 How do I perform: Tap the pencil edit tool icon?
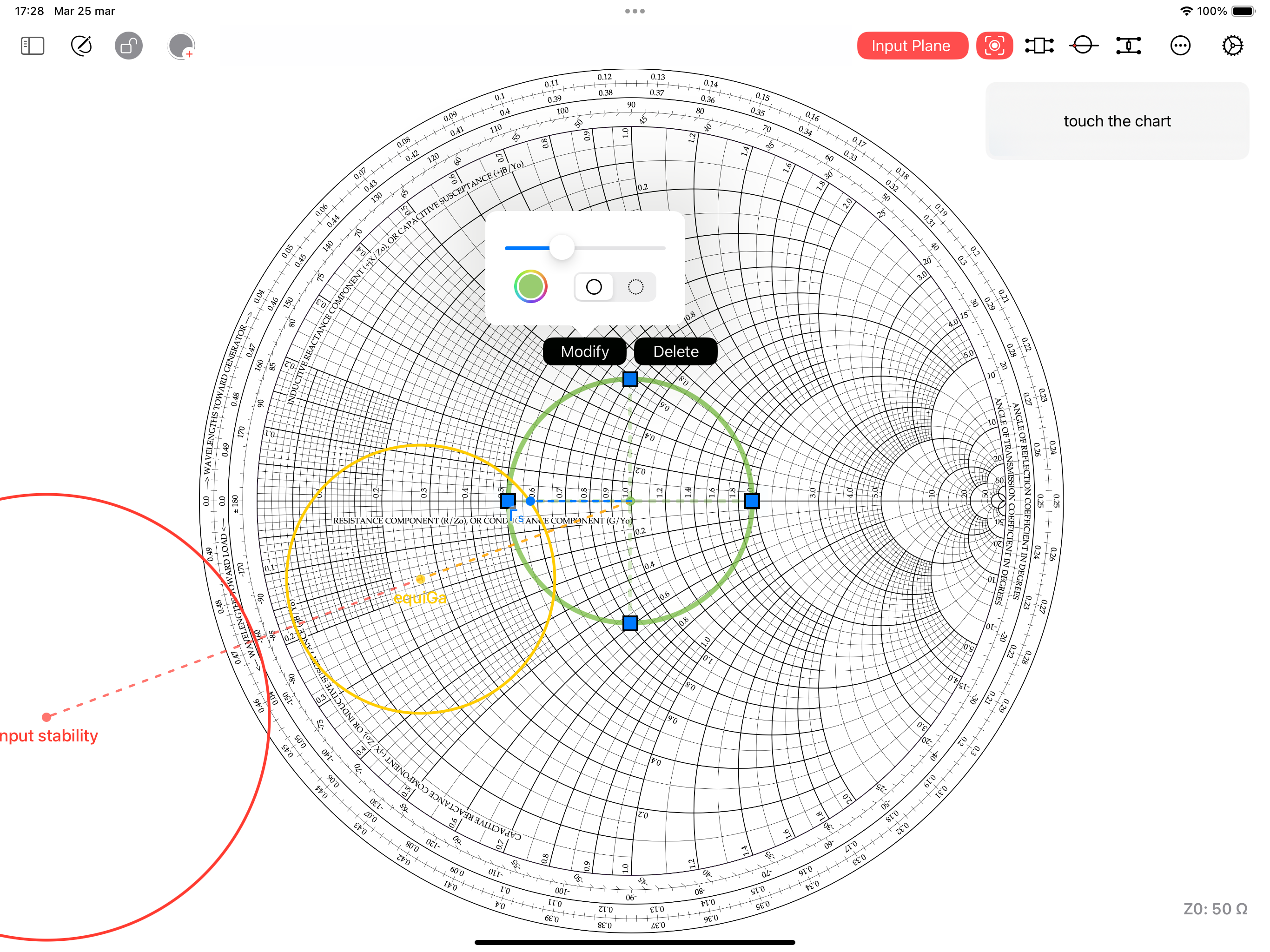81,46
